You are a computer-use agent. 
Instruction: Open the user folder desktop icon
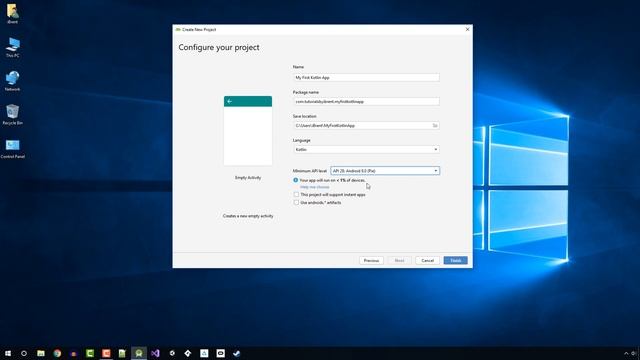[x=13, y=13]
